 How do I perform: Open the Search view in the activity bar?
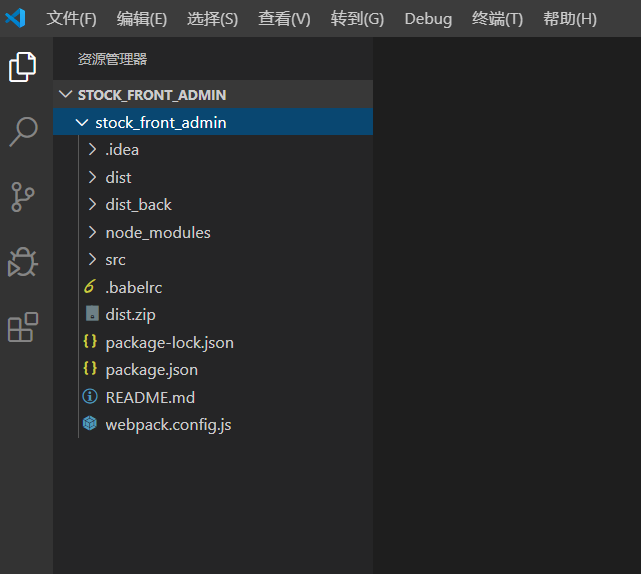pyautogui.click(x=23, y=132)
